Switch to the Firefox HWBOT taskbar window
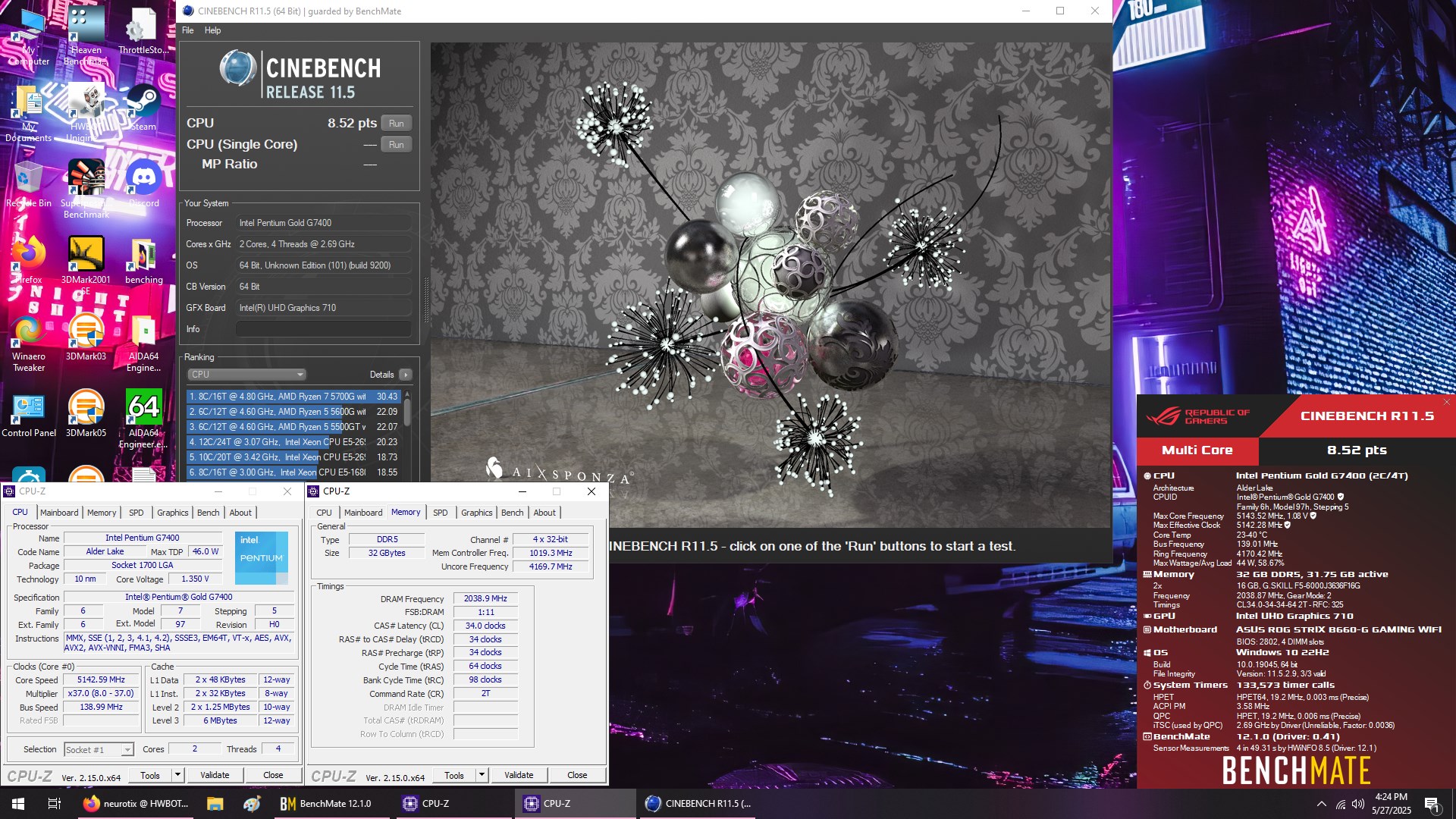This screenshot has width=1456, height=819. coord(136,804)
